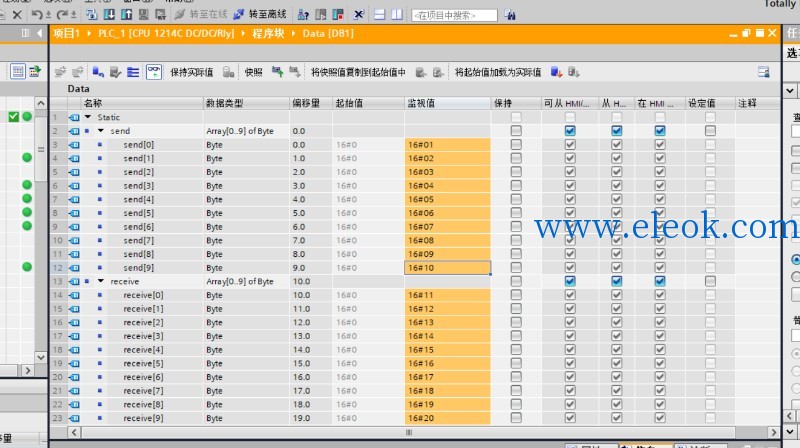Viewport: 800px width, 448px height.
Task: Click the export icon in left panel toolbar
Action: pyautogui.click(x=35, y=71)
